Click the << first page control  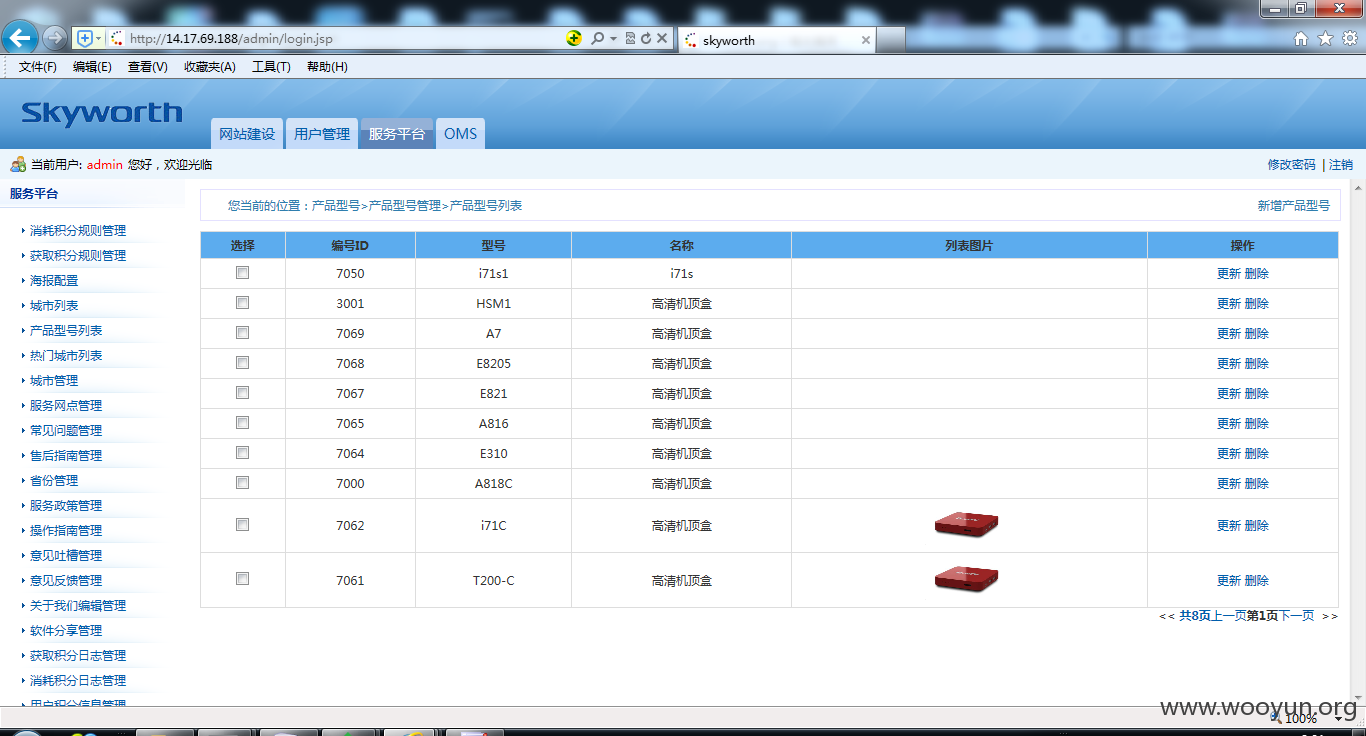tap(1167, 616)
